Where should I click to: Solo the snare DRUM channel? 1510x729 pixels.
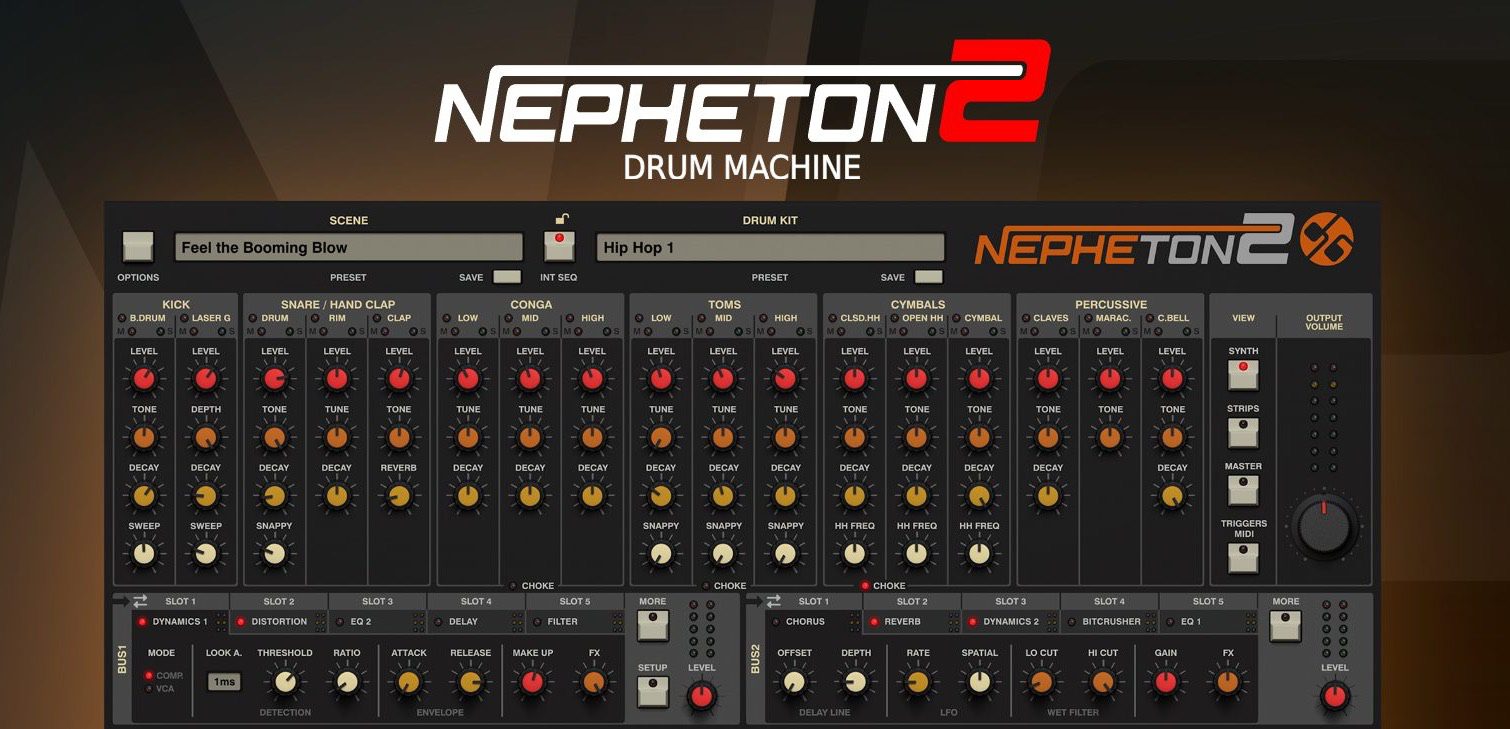(x=288, y=331)
